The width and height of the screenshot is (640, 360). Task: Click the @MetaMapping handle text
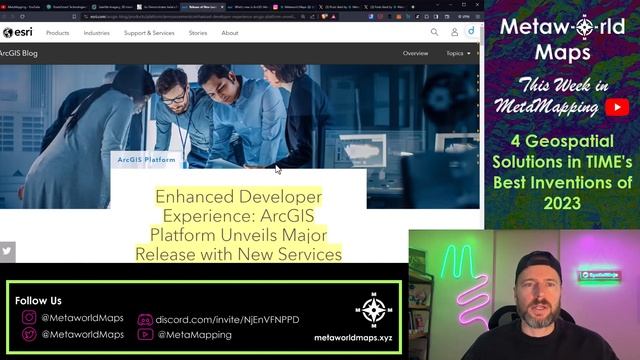click(195, 335)
